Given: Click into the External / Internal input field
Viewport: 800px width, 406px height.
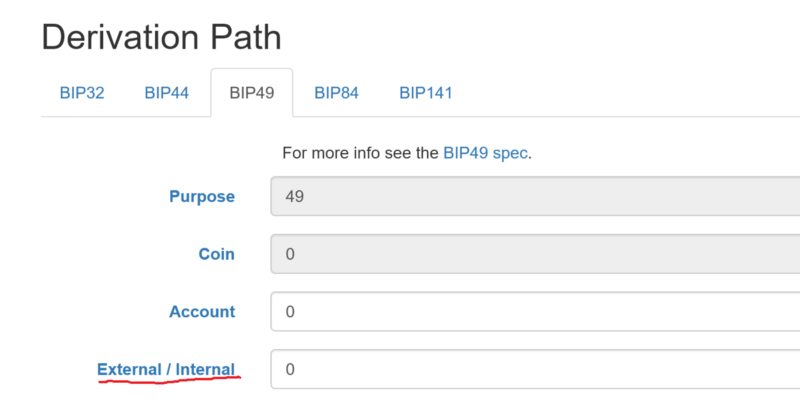Looking at the screenshot, I should pos(535,369).
